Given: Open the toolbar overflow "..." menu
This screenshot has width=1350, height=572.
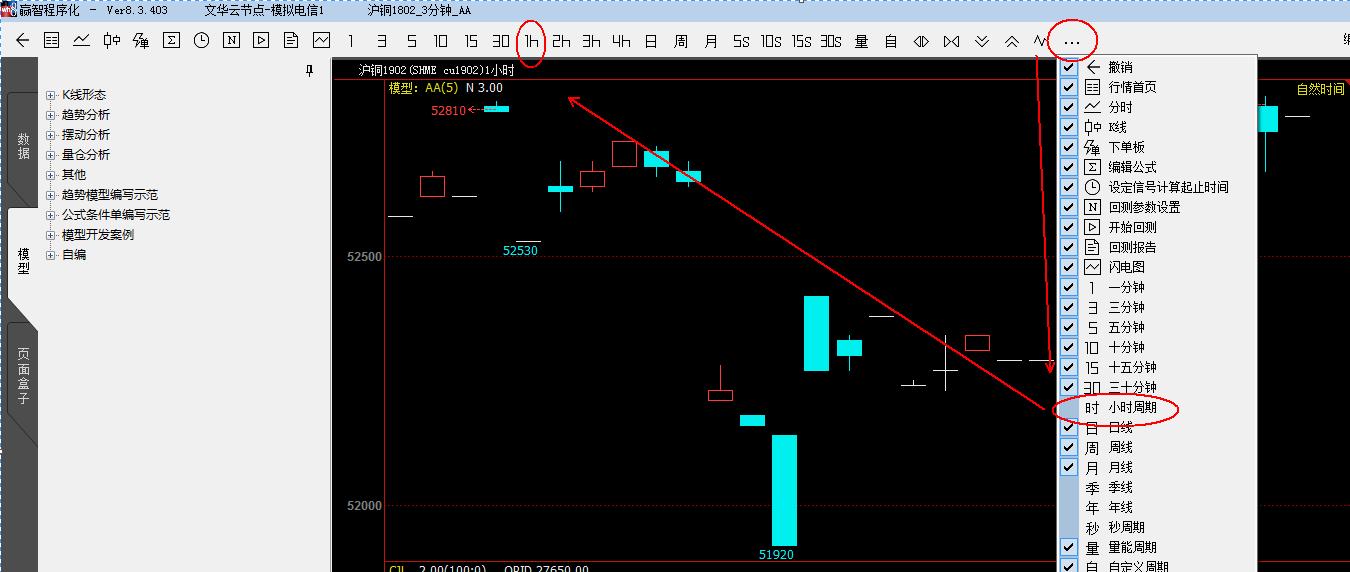Looking at the screenshot, I should [x=1072, y=42].
